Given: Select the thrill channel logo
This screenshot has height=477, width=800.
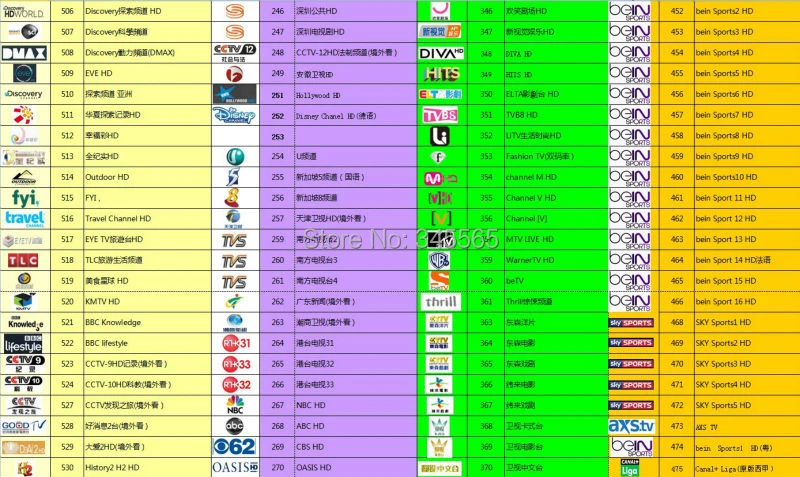Looking at the screenshot, I should [441, 302].
